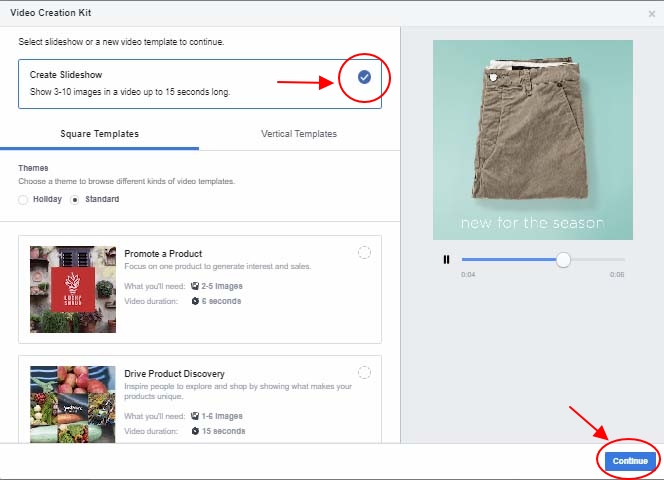
Task: Pause the video preview playback
Action: (x=446, y=260)
